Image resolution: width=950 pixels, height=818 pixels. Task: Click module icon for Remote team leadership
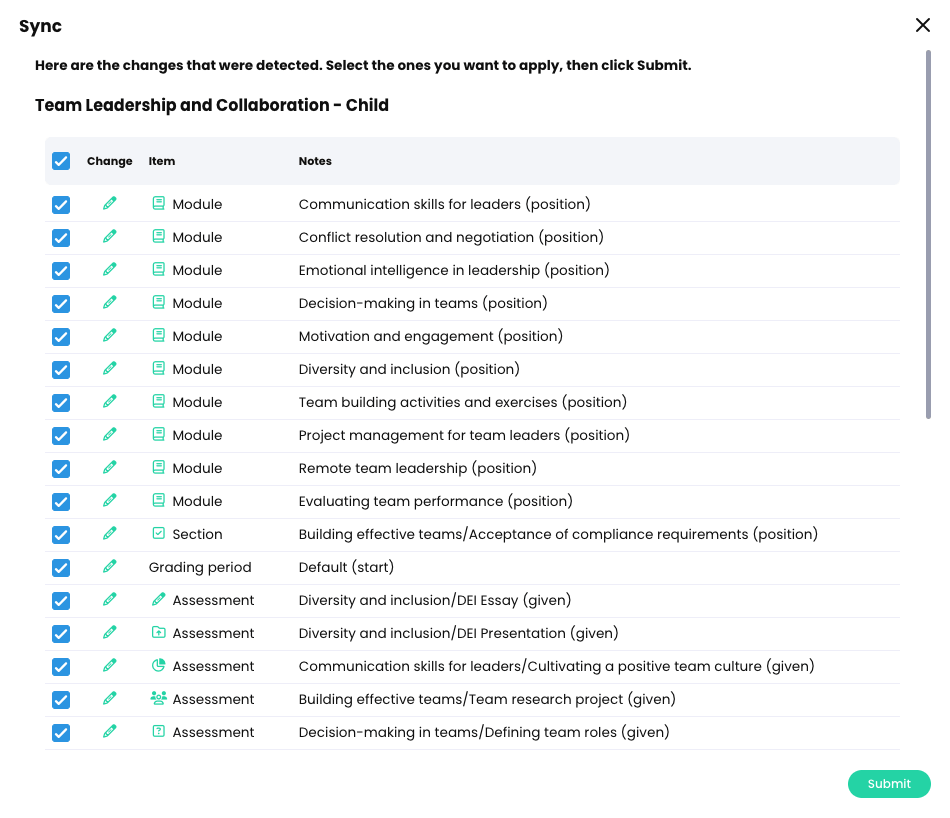click(158, 468)
